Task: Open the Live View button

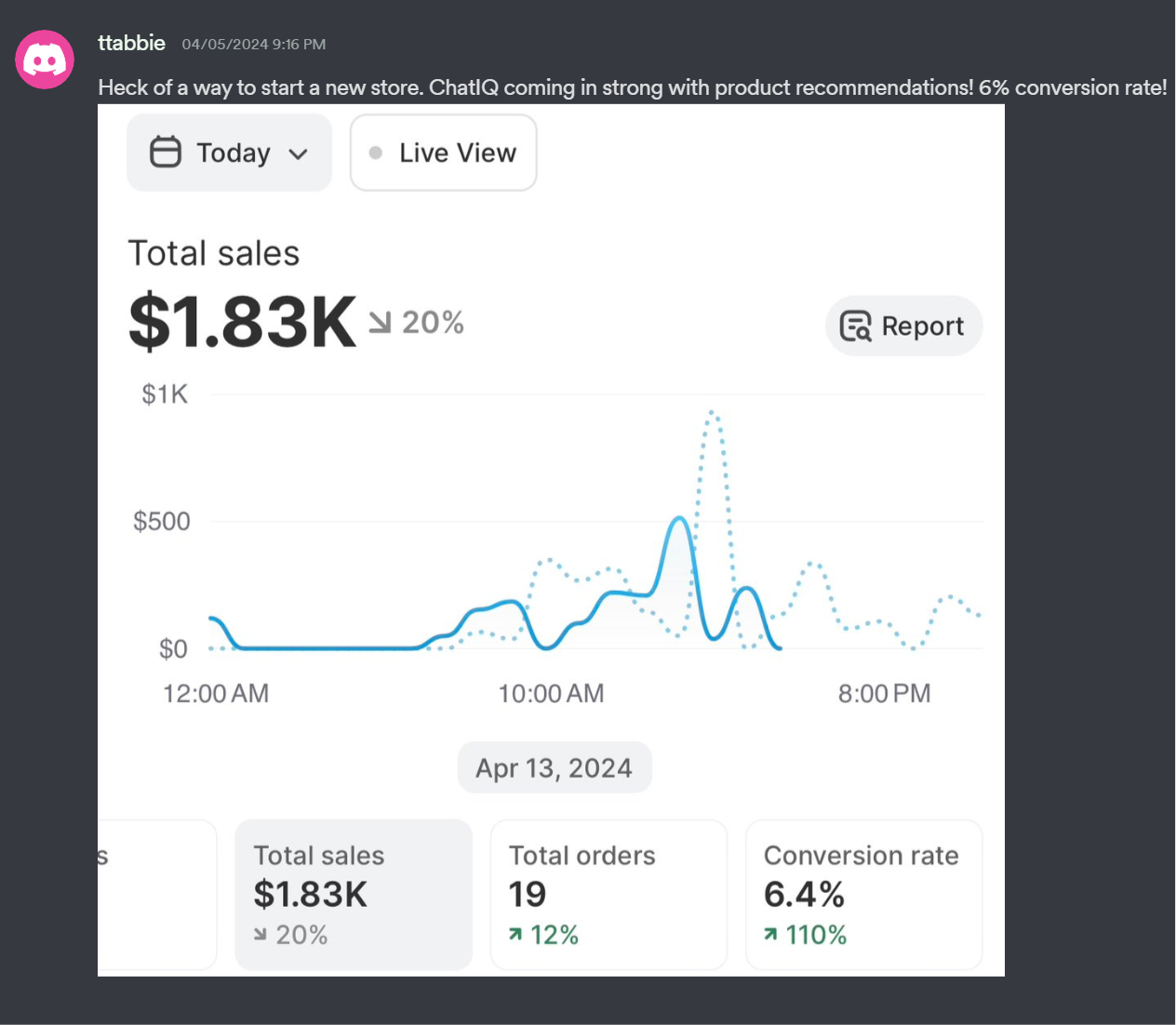Action: coord(444,153)
